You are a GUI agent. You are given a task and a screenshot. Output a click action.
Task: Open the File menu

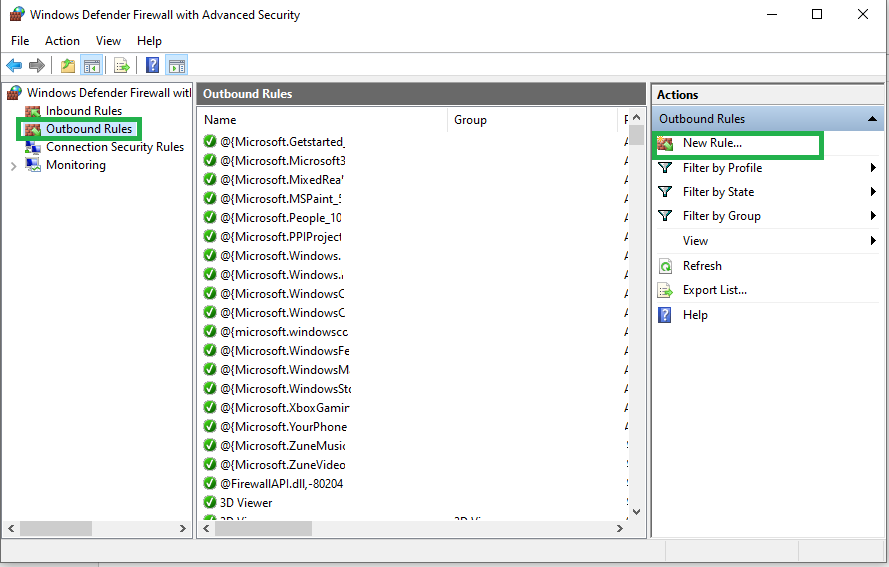point(20,41)
